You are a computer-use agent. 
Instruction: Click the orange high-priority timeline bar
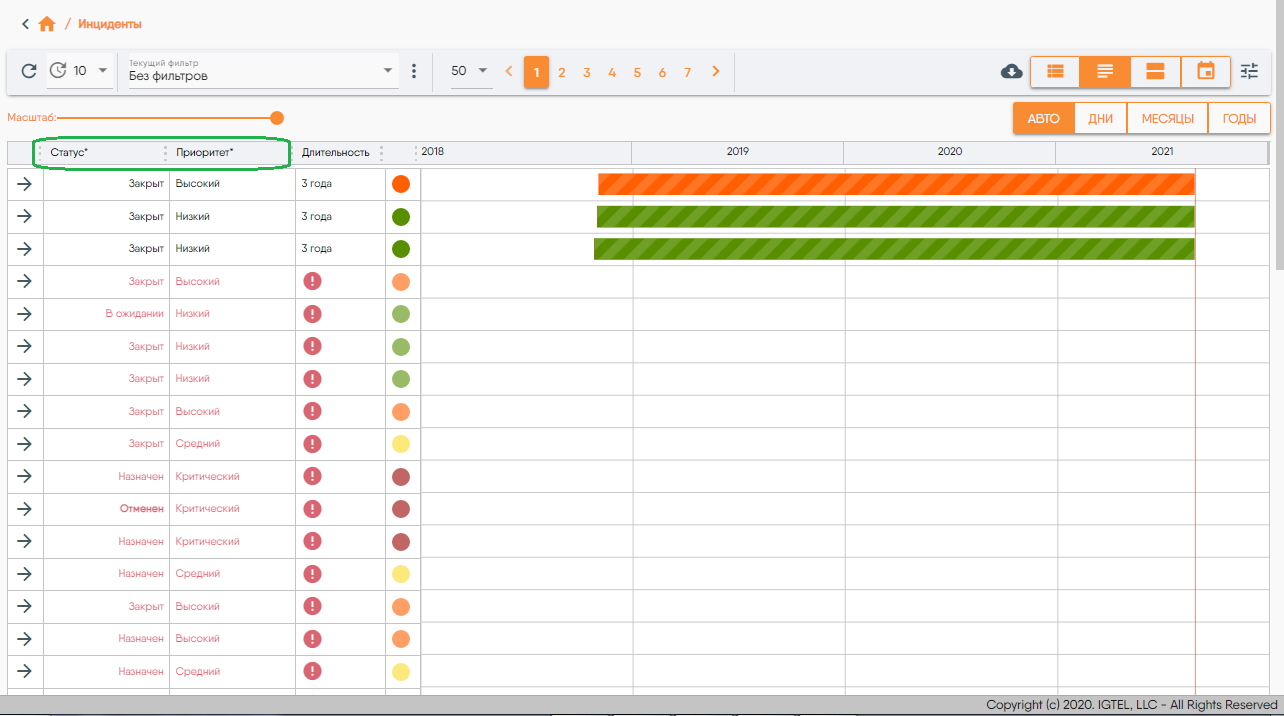pos(896,184)
